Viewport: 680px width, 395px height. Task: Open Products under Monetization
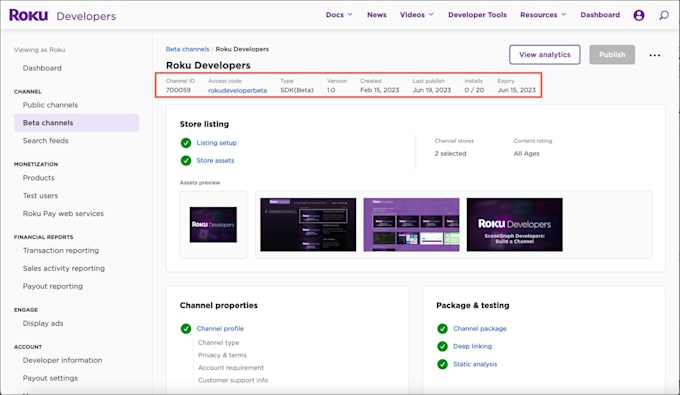[39, 178]
